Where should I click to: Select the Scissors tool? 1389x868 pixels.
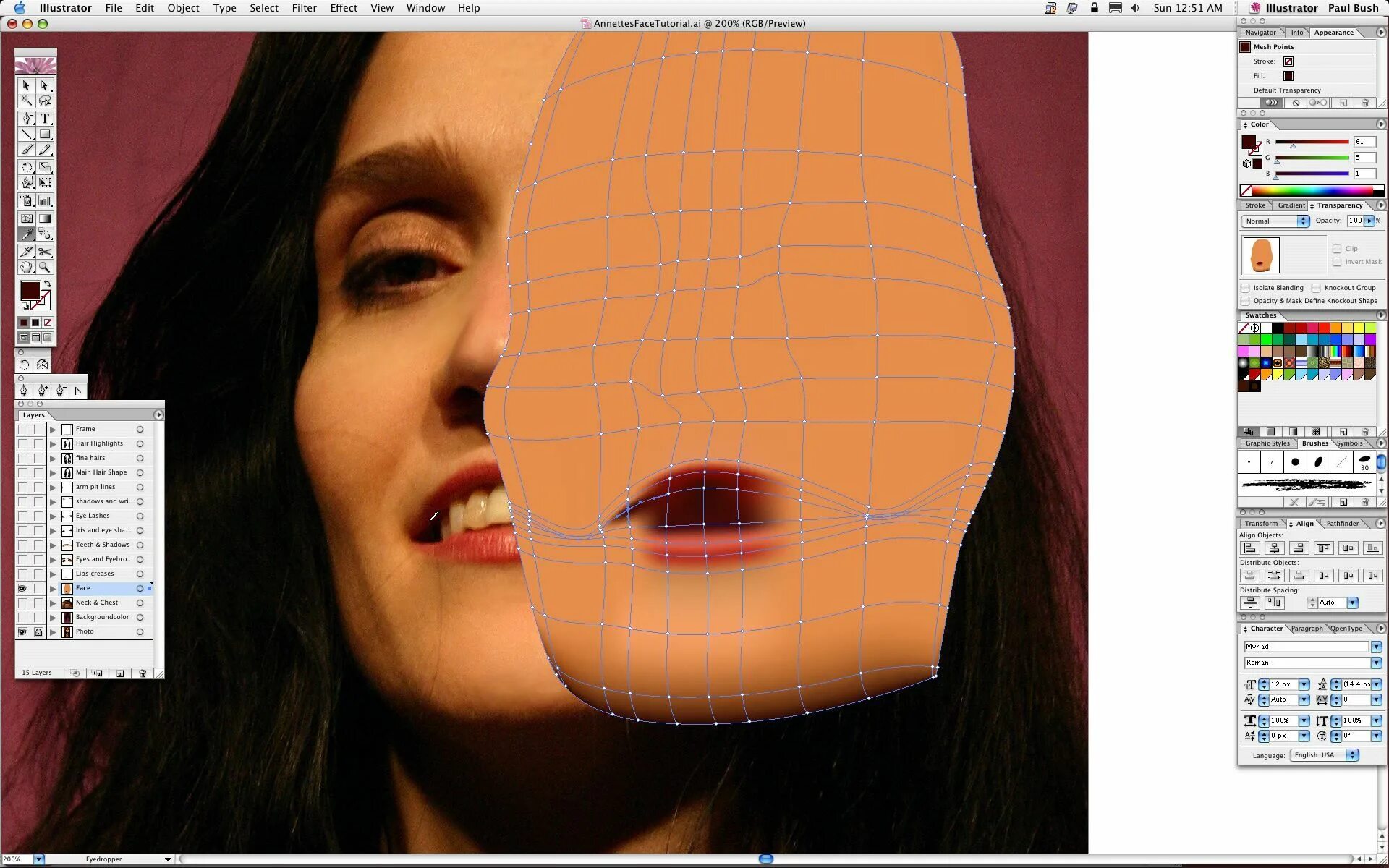click(x=45, y=252)
